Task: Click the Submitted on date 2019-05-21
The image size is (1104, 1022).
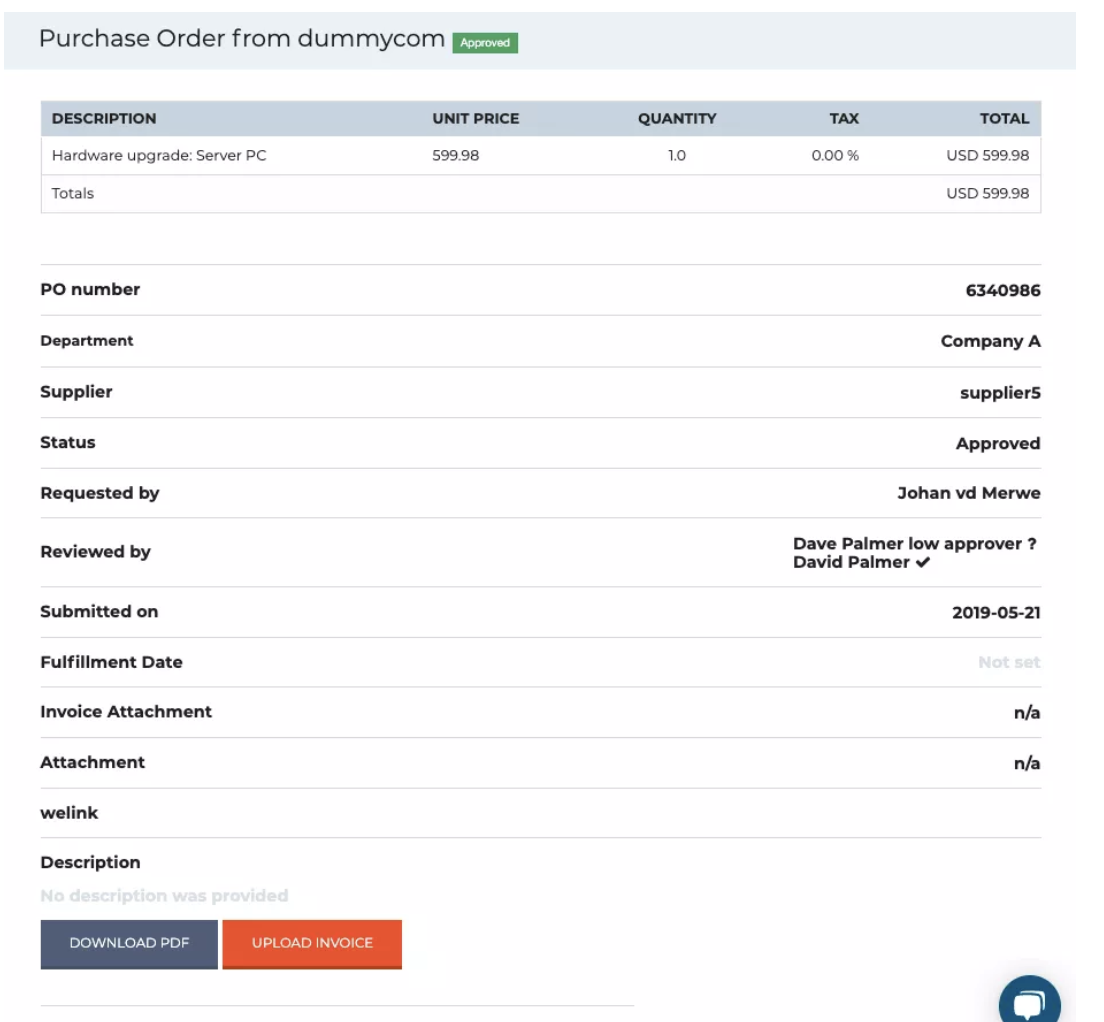Action: pyautogui.click(x=996, y=612)
